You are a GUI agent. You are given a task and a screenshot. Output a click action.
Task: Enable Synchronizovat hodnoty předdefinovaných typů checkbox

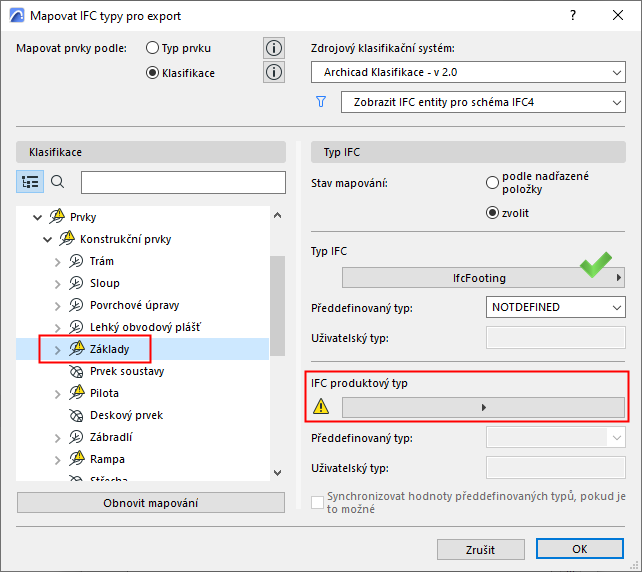[319, 501]
